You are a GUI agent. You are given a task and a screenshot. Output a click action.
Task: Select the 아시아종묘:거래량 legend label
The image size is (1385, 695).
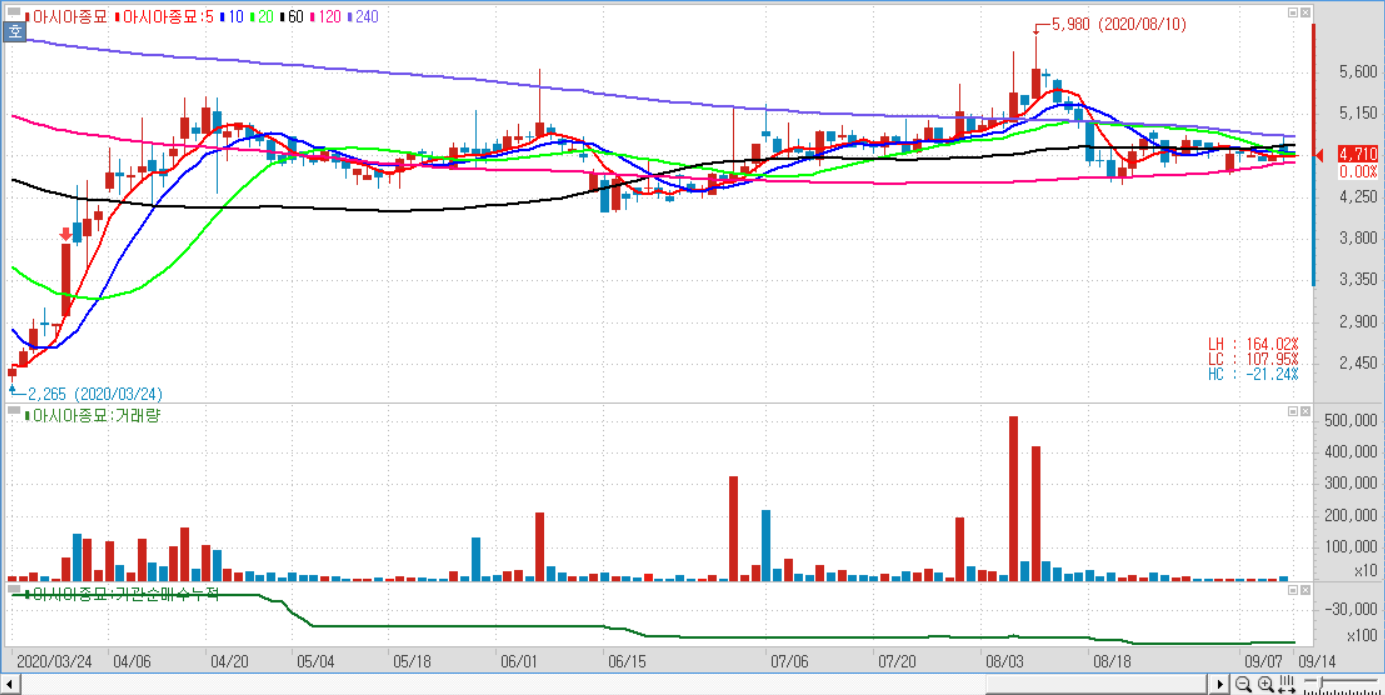[93, 415]
